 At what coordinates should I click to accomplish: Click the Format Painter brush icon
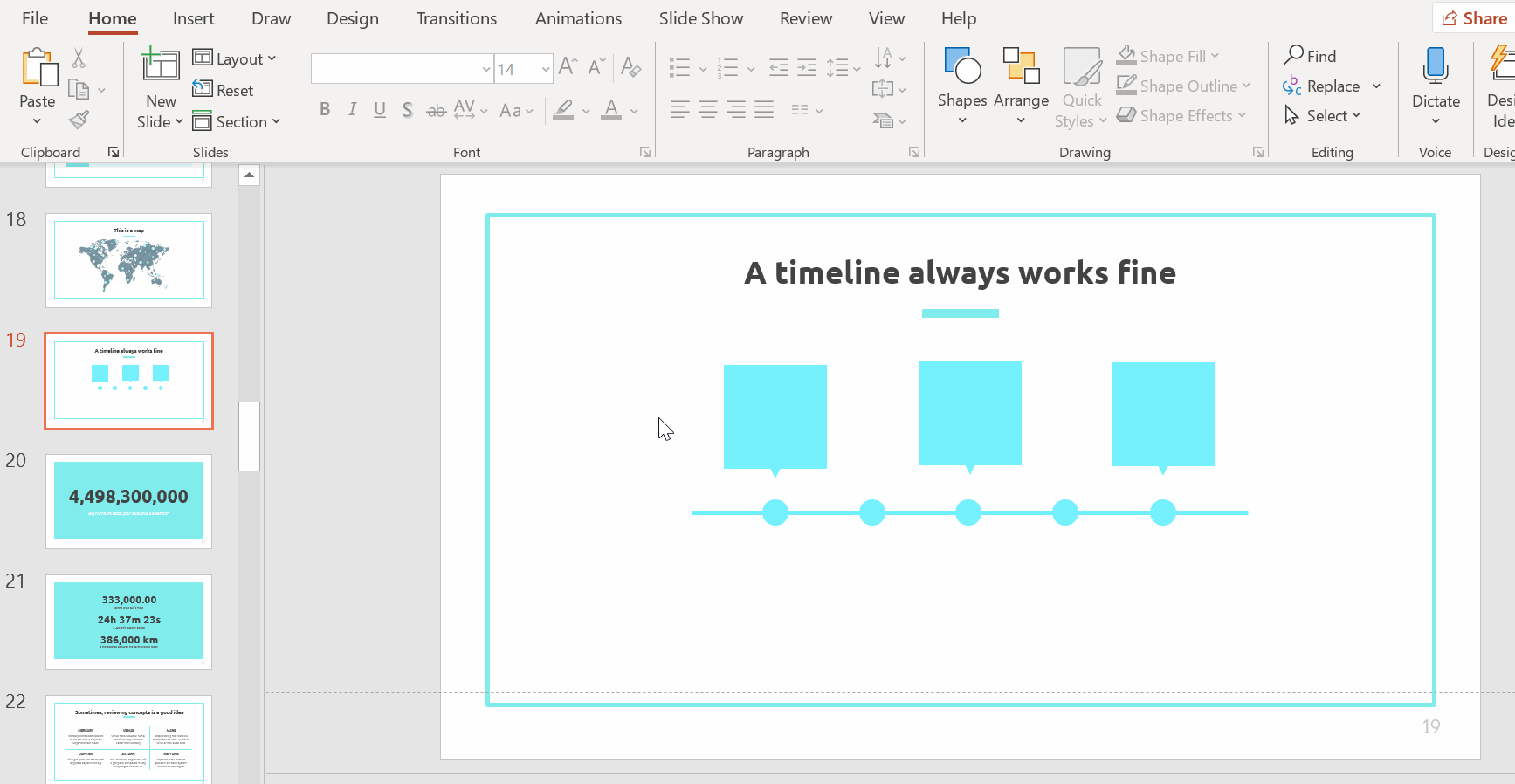coord(79,120)
